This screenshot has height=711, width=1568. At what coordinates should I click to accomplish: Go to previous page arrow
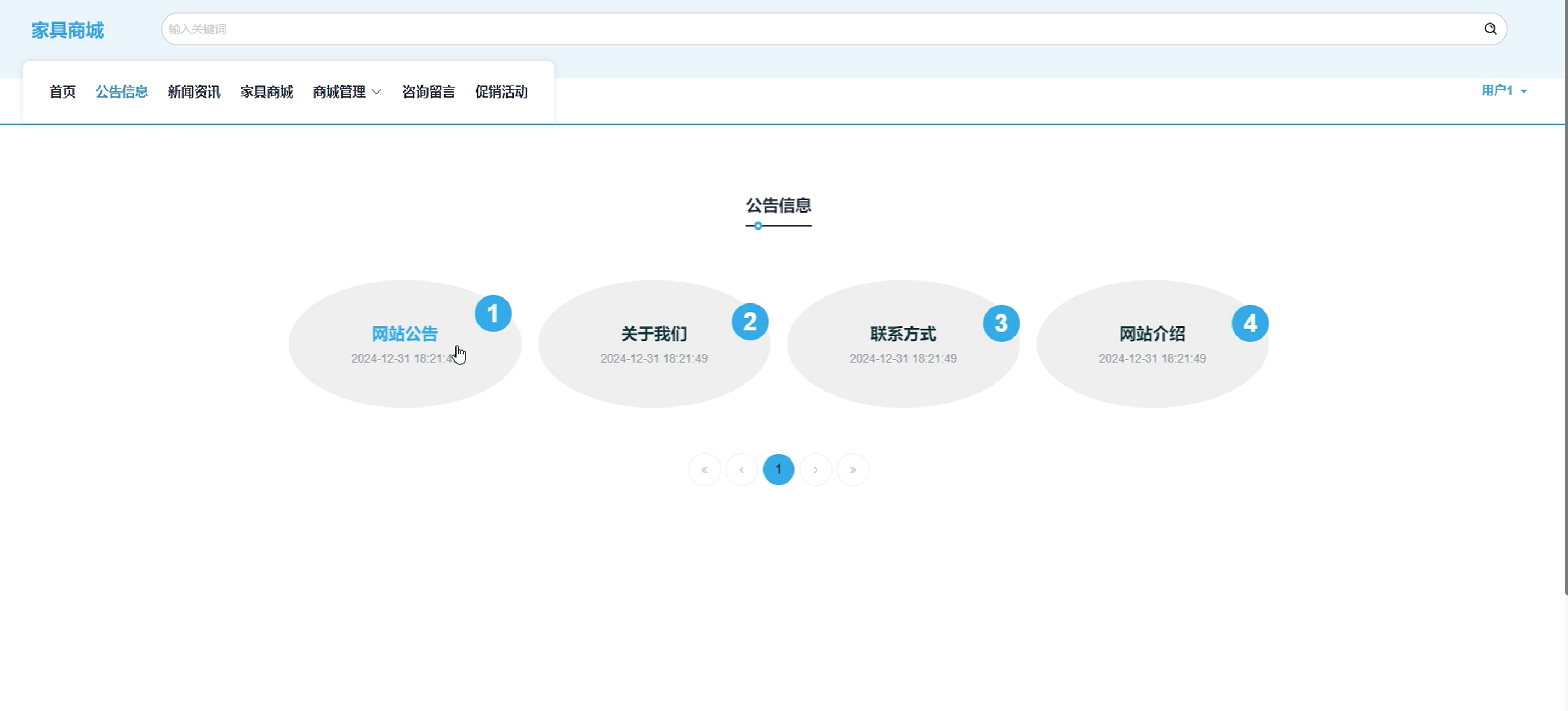[742, 469]
